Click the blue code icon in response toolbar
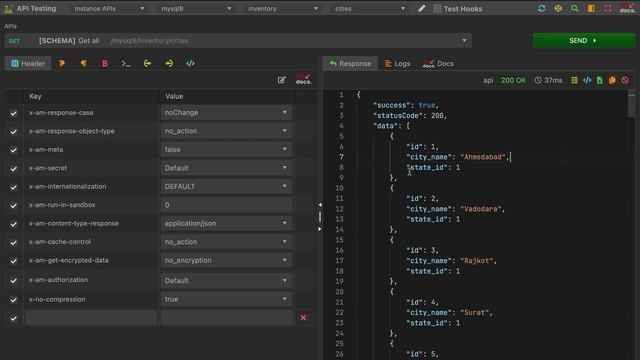Viewport: 640px width, 360px height. tap(587, 80)
